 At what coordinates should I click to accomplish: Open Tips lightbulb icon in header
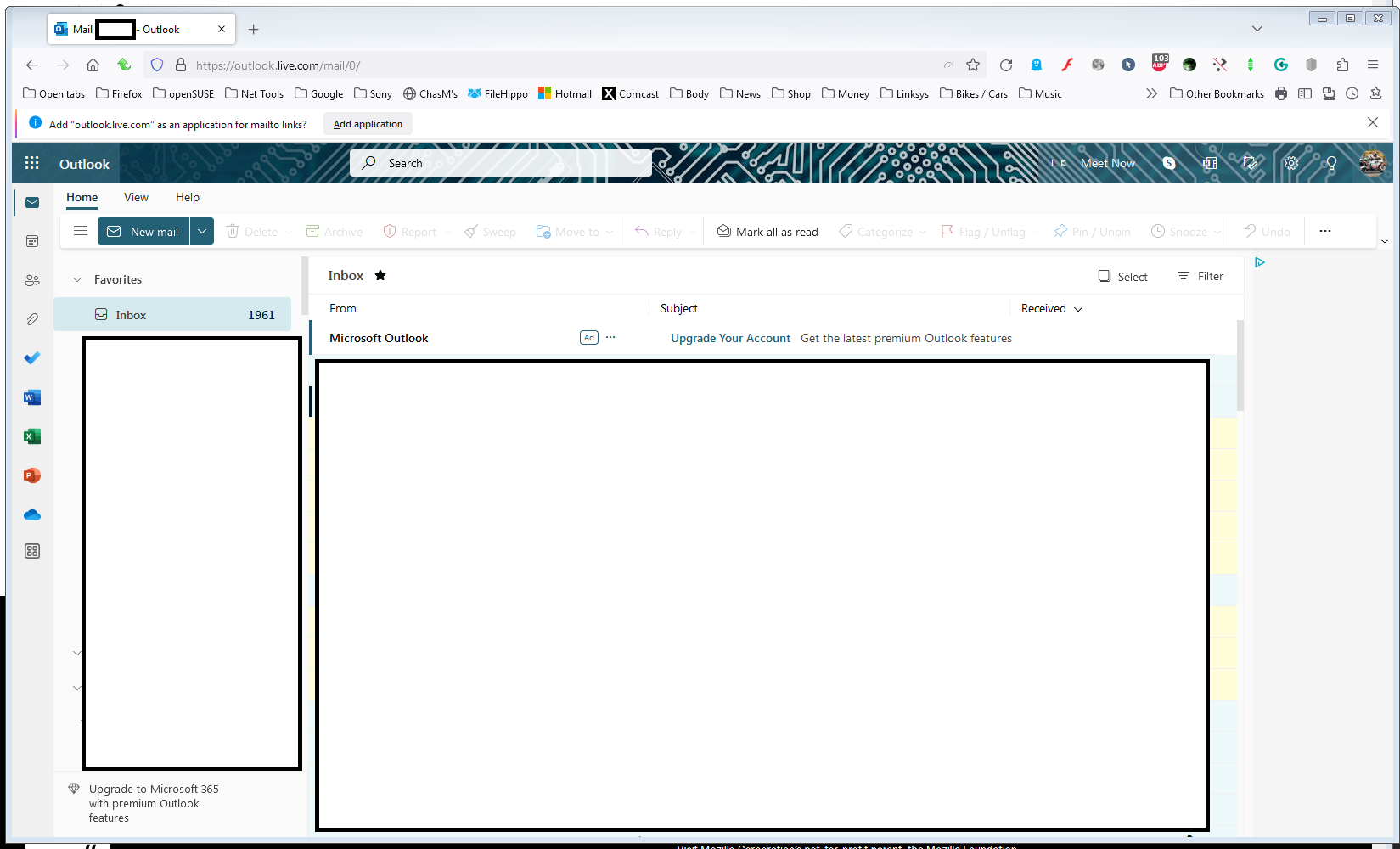(x=1331, y=163)
